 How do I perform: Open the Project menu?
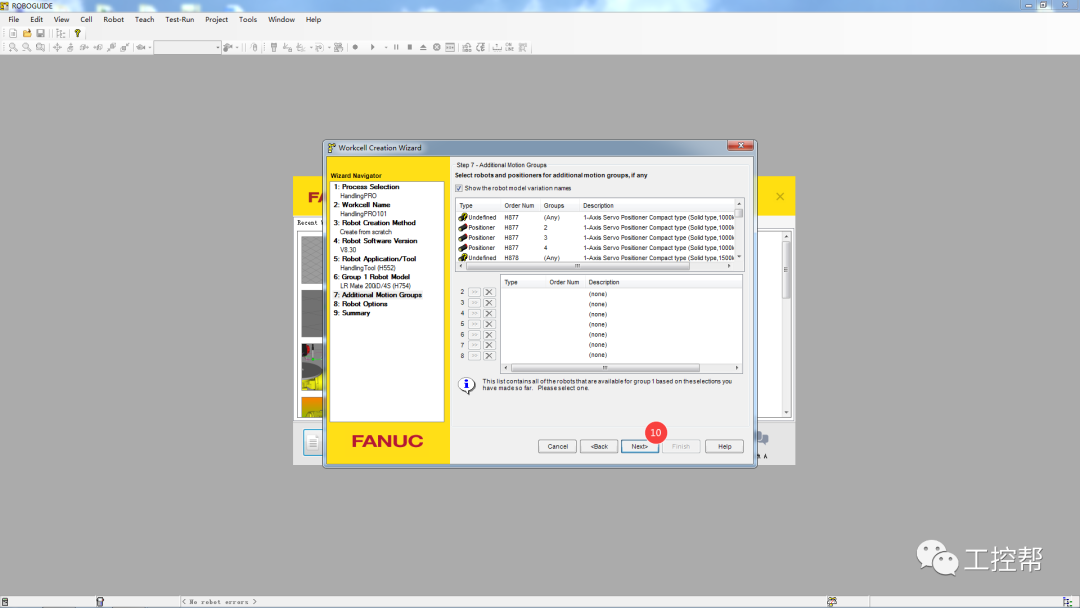(216, 19)
